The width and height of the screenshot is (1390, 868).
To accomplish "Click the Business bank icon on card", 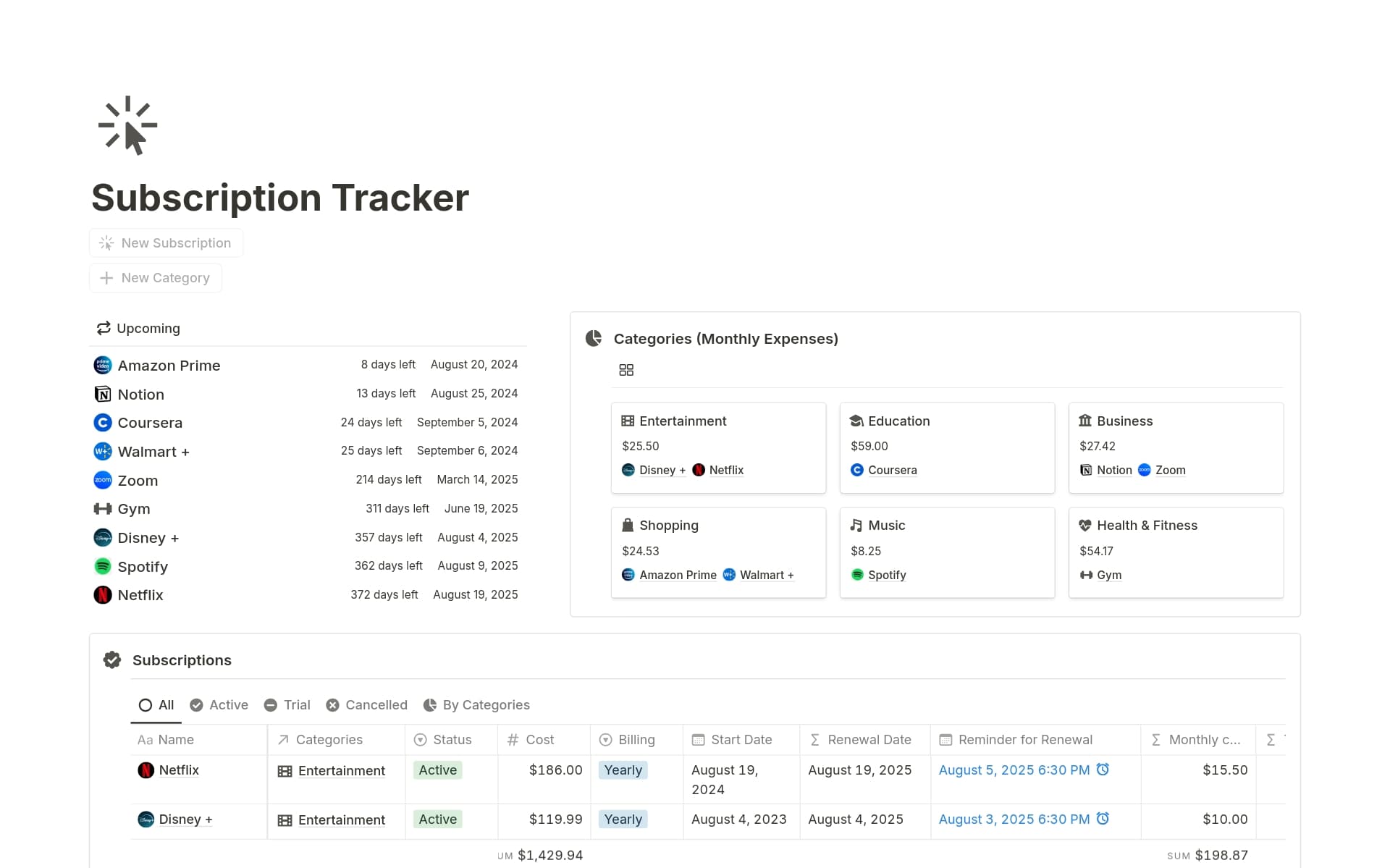I will pos(1085,421).
